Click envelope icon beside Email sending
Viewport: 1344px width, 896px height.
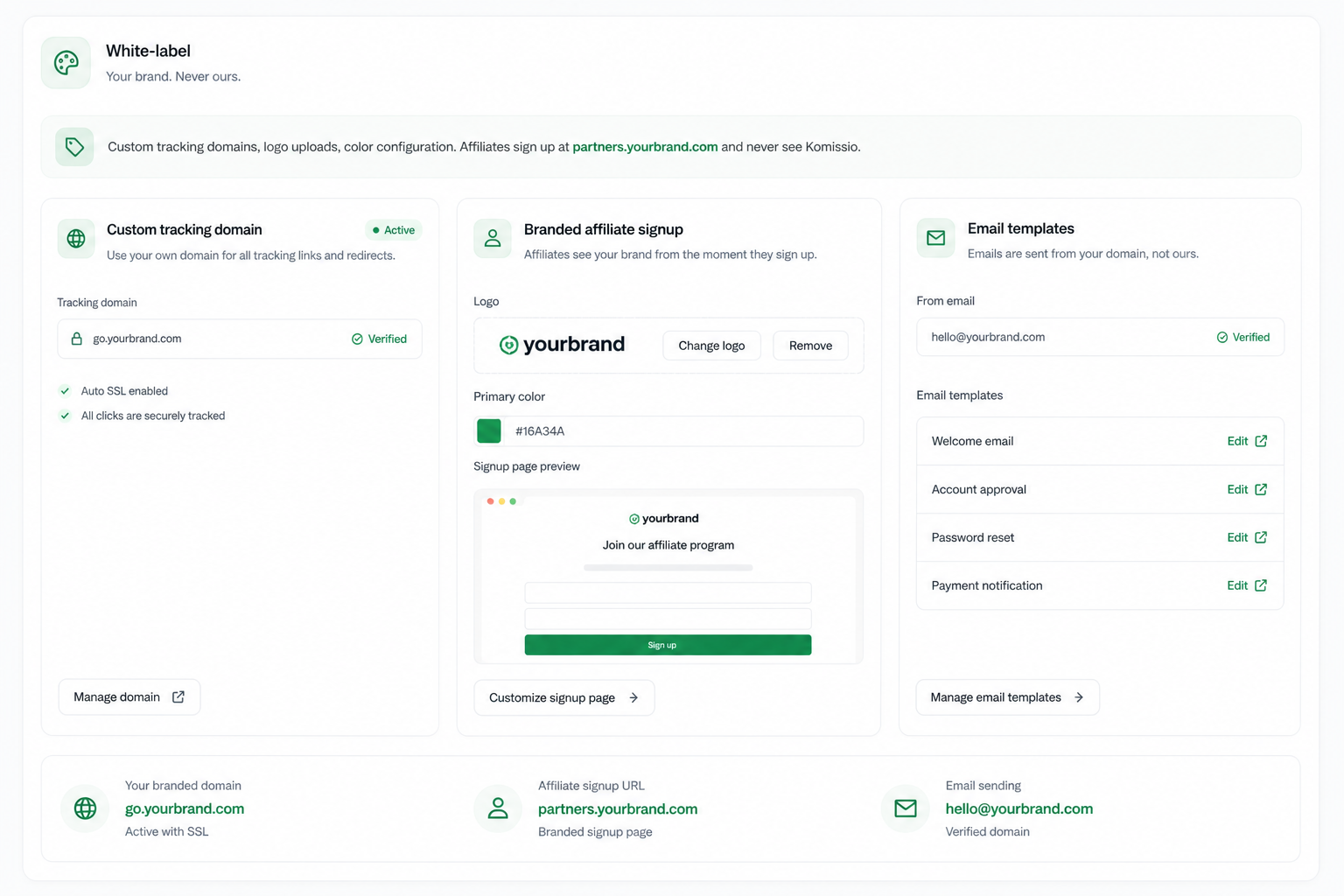coord(906,808)
